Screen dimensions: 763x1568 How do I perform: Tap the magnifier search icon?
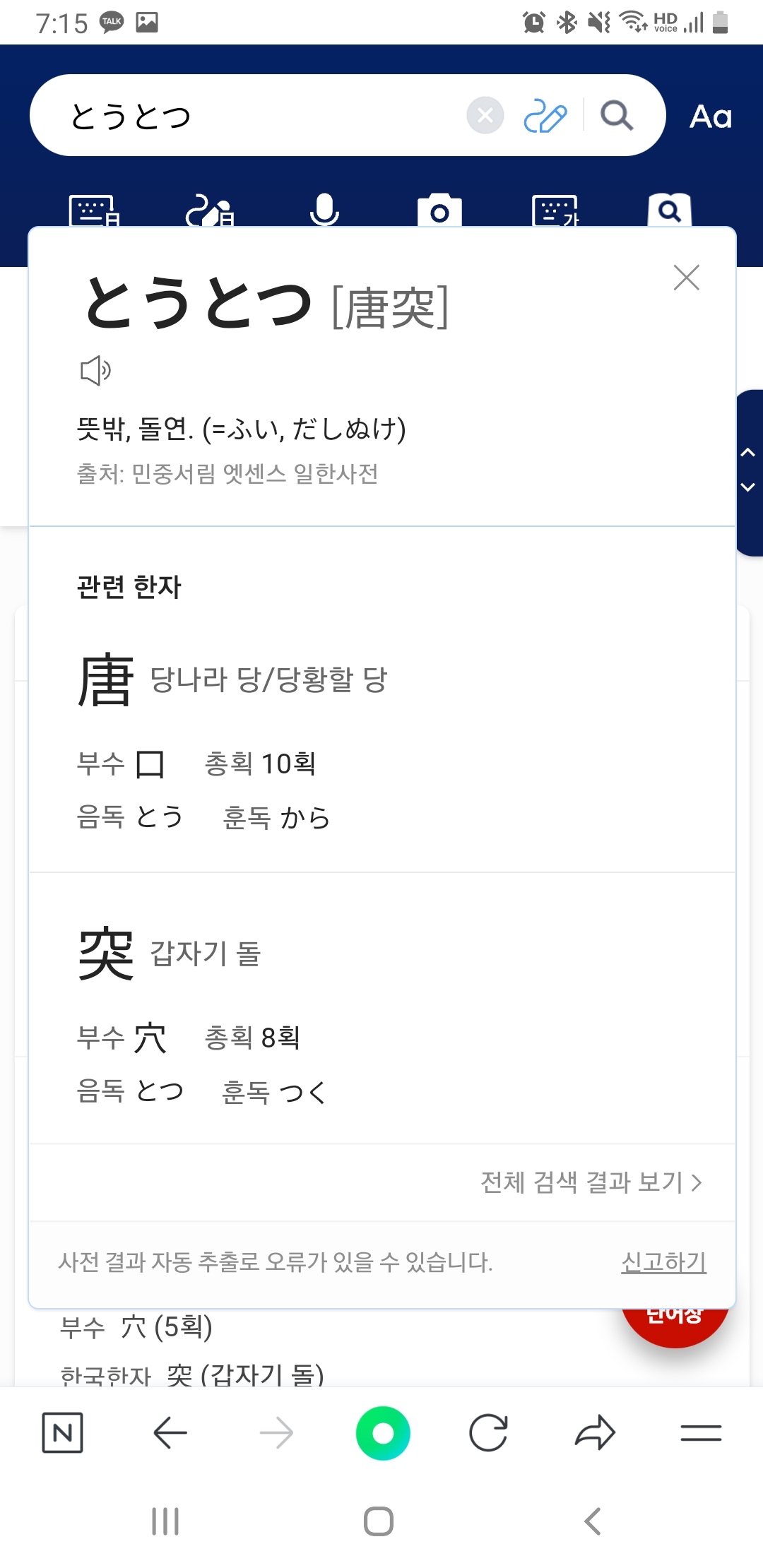tap(616, 115)
